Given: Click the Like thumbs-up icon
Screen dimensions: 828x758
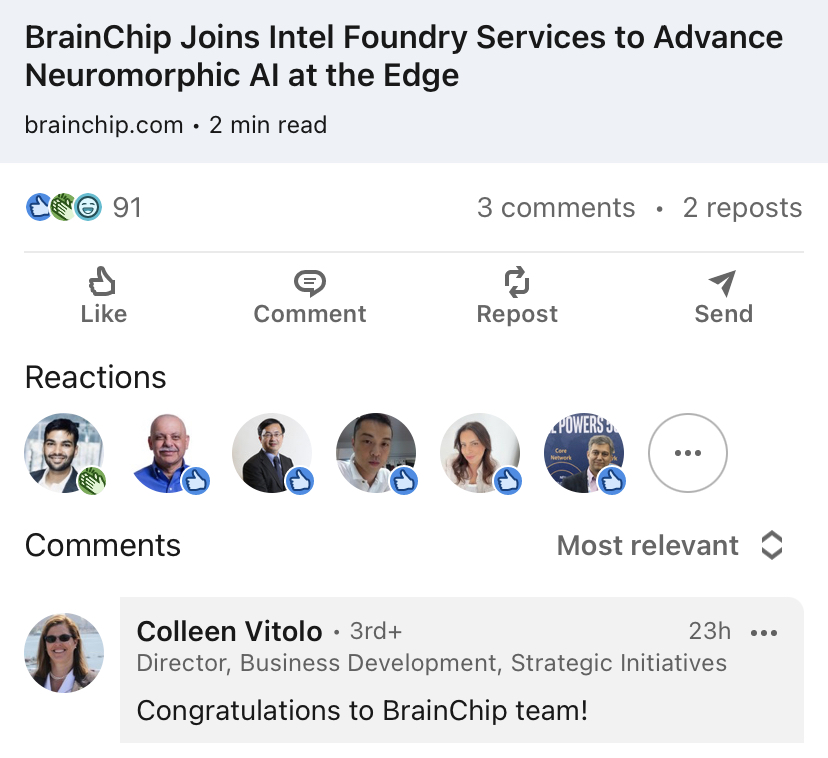Looking at the screenshot, I should pyautogui.click(x=103, y=282).
